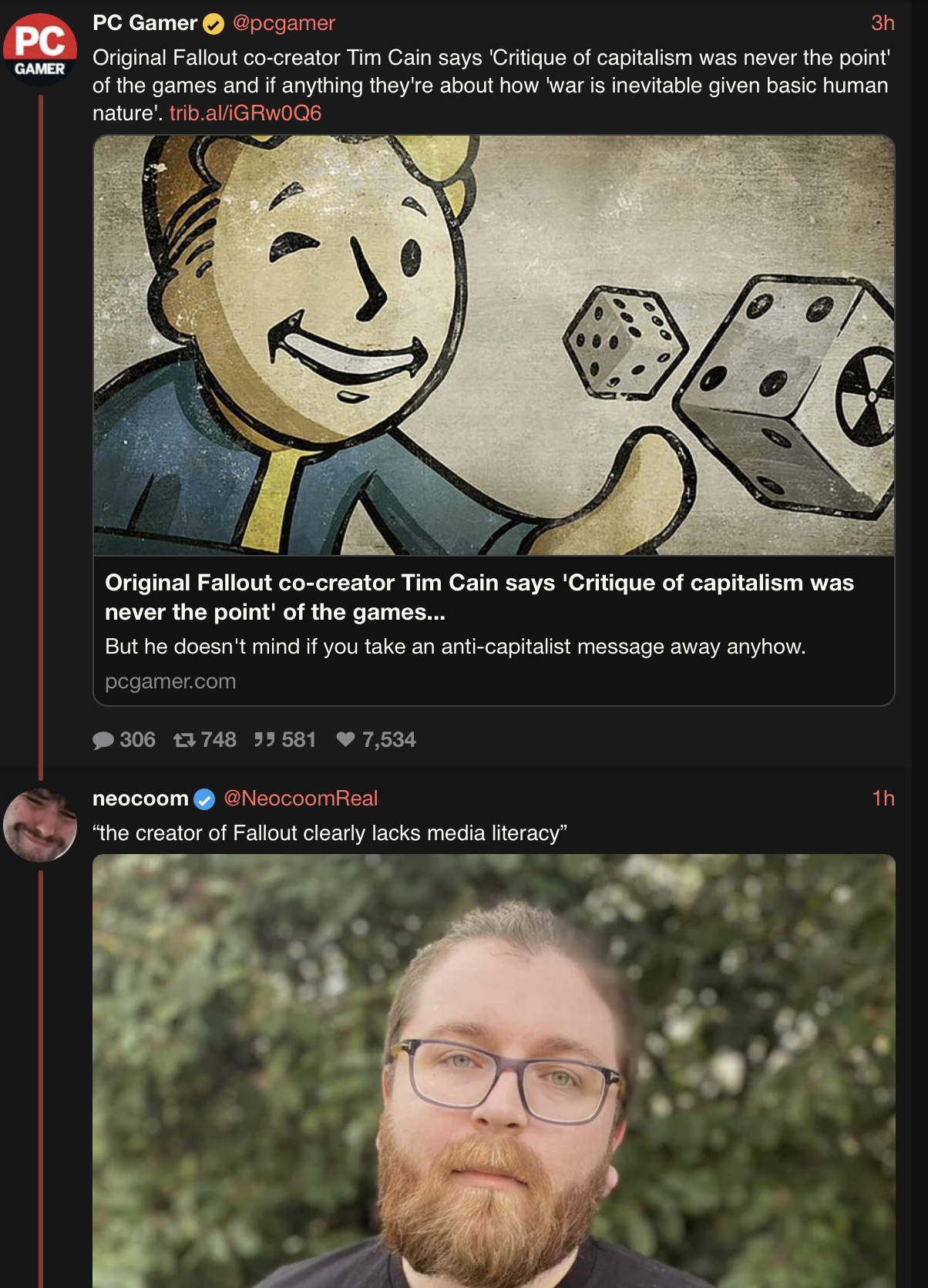Viewport: 928px width, 1288px height.
Task: Click the quote marks icon
Action: [265, 740]
